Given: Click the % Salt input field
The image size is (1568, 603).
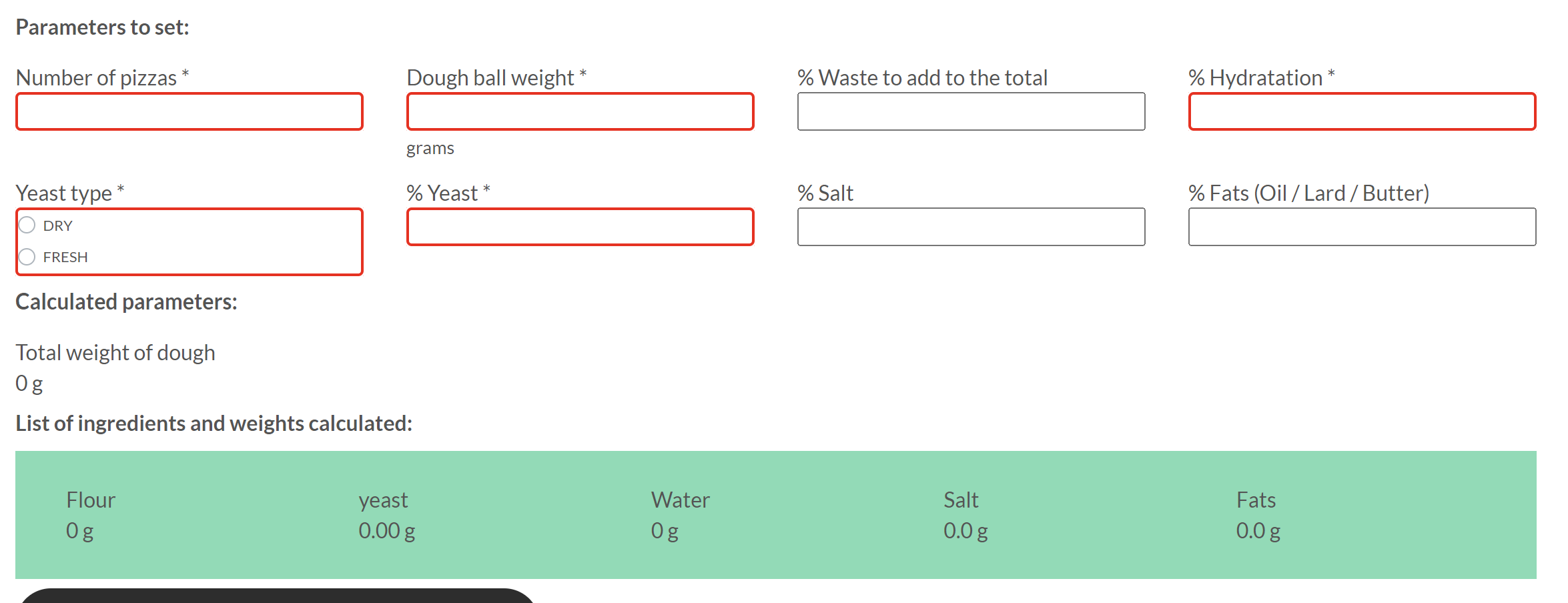Looking at the screenshot, I should point(971,227).
